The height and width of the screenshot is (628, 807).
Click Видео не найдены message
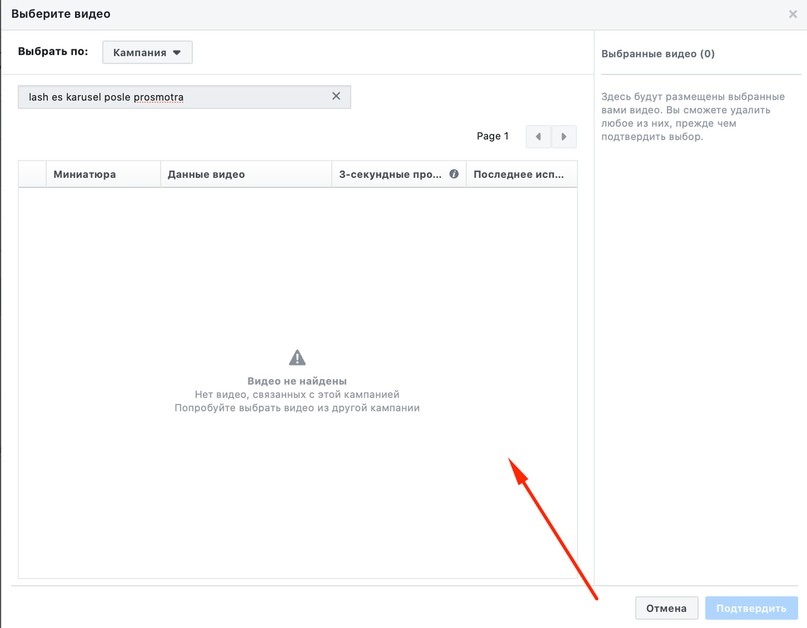[297, 381]
